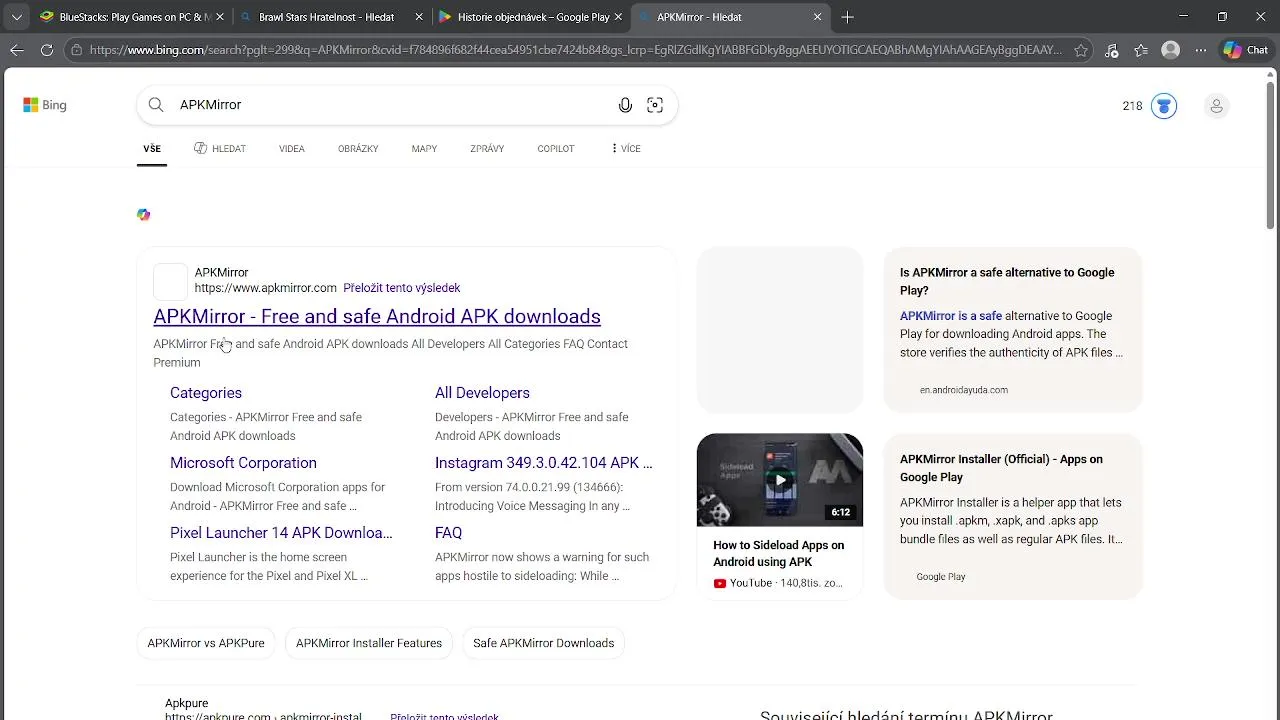Open Is APKMirror a safe alternative card

point(1013,329)
